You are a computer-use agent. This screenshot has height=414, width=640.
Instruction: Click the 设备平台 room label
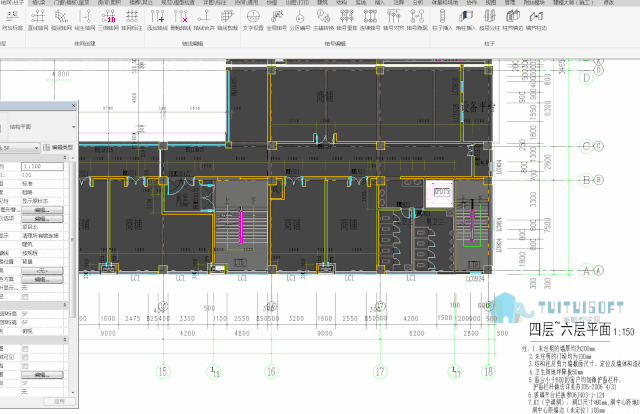pos(478,107)
